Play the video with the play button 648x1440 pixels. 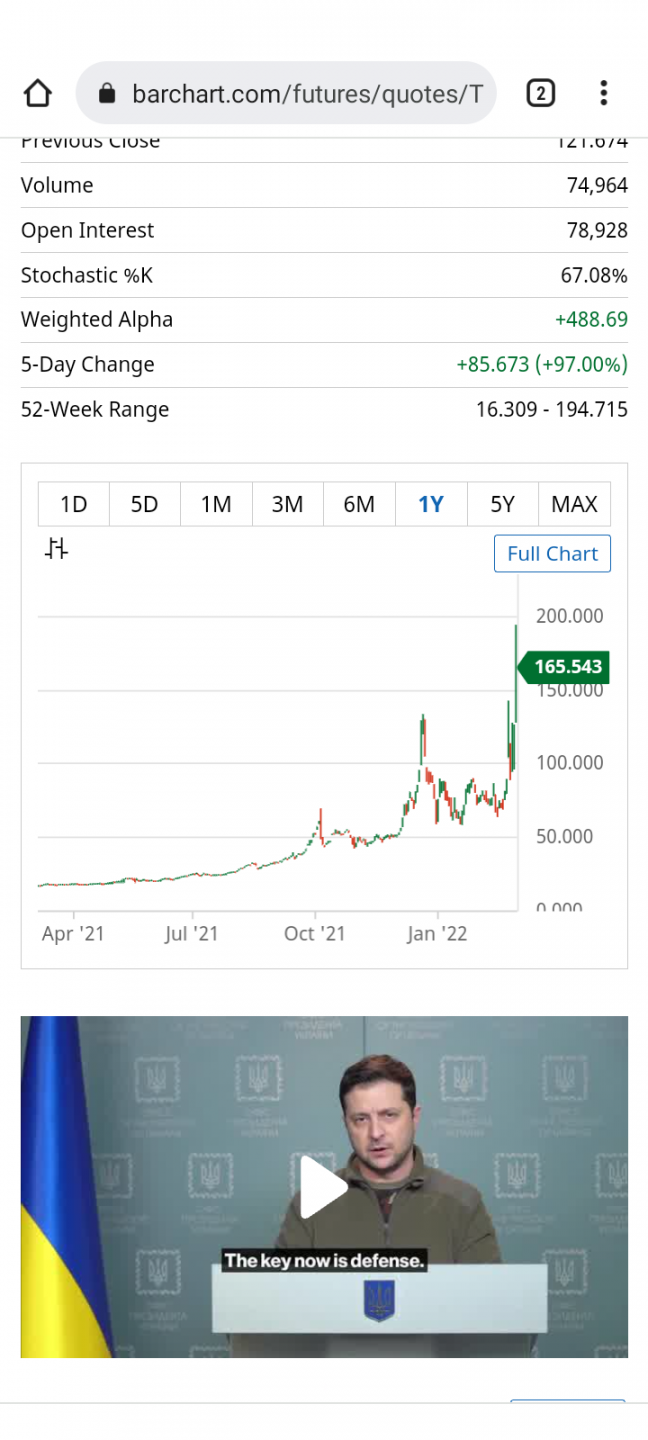tap(323, 1187)
